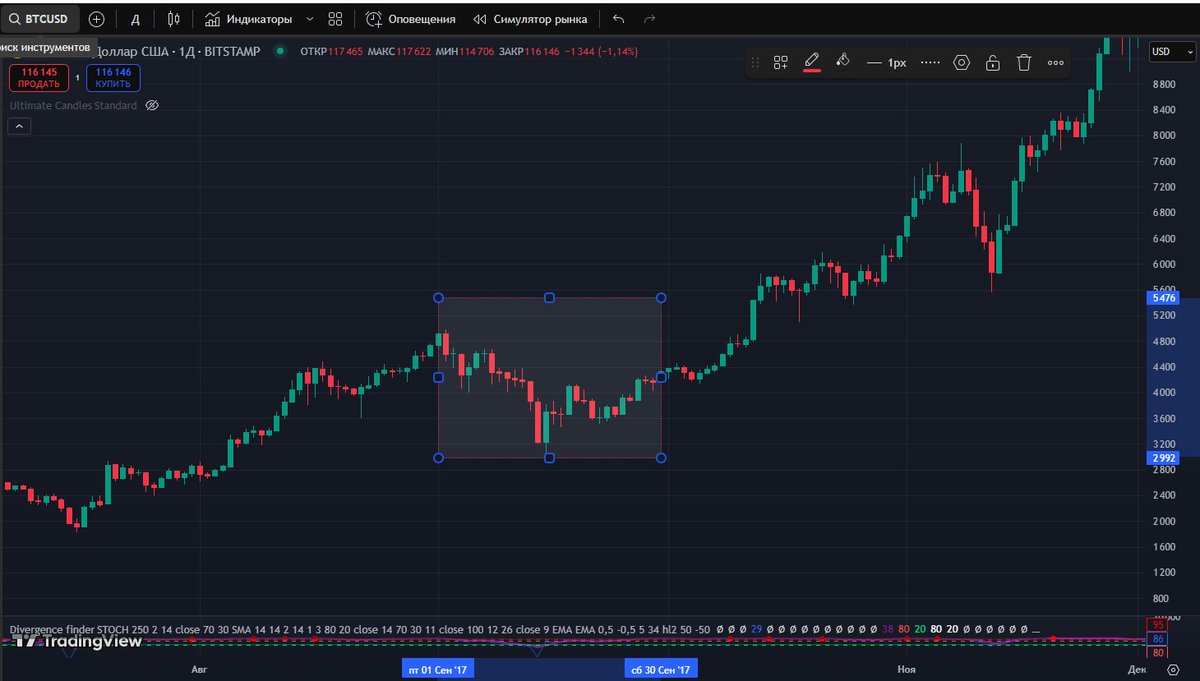The height and width of the screenshot is (681, 1200).
Task: Click the blue КУПИТЬ buy button
Action: (x=113, y=78)
